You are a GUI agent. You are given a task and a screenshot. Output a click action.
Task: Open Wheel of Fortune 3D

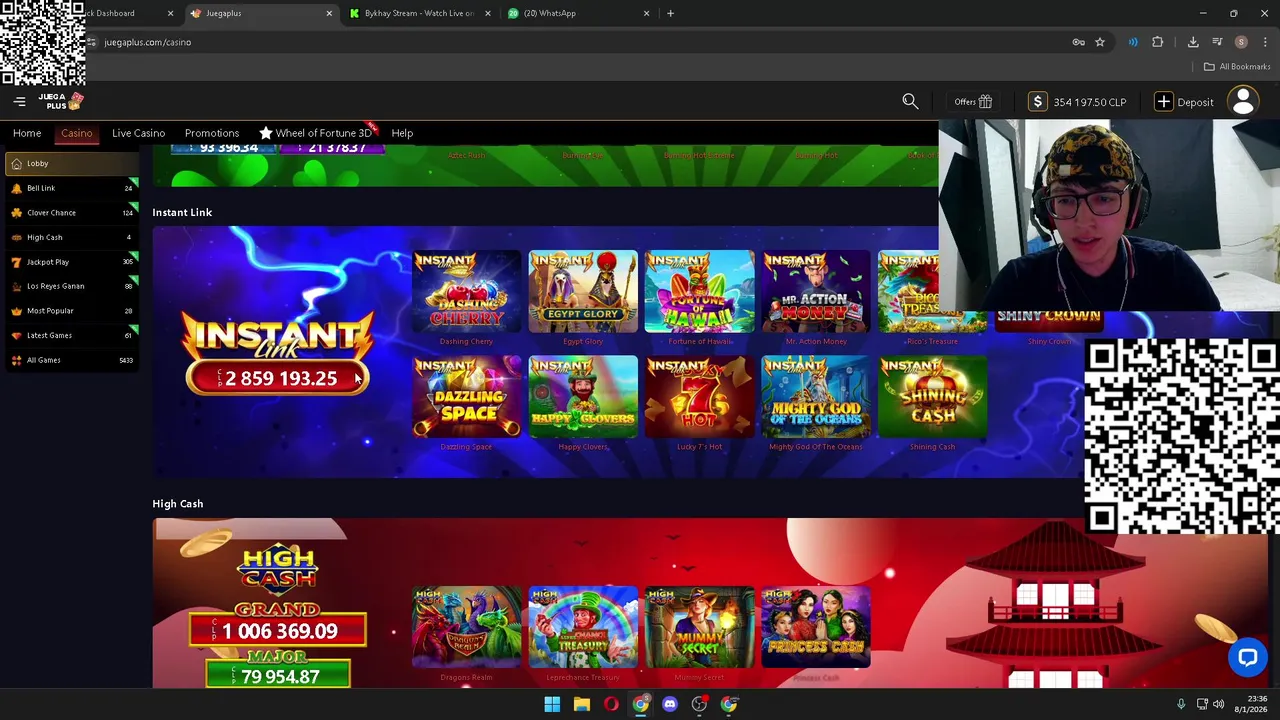[316, 133]
